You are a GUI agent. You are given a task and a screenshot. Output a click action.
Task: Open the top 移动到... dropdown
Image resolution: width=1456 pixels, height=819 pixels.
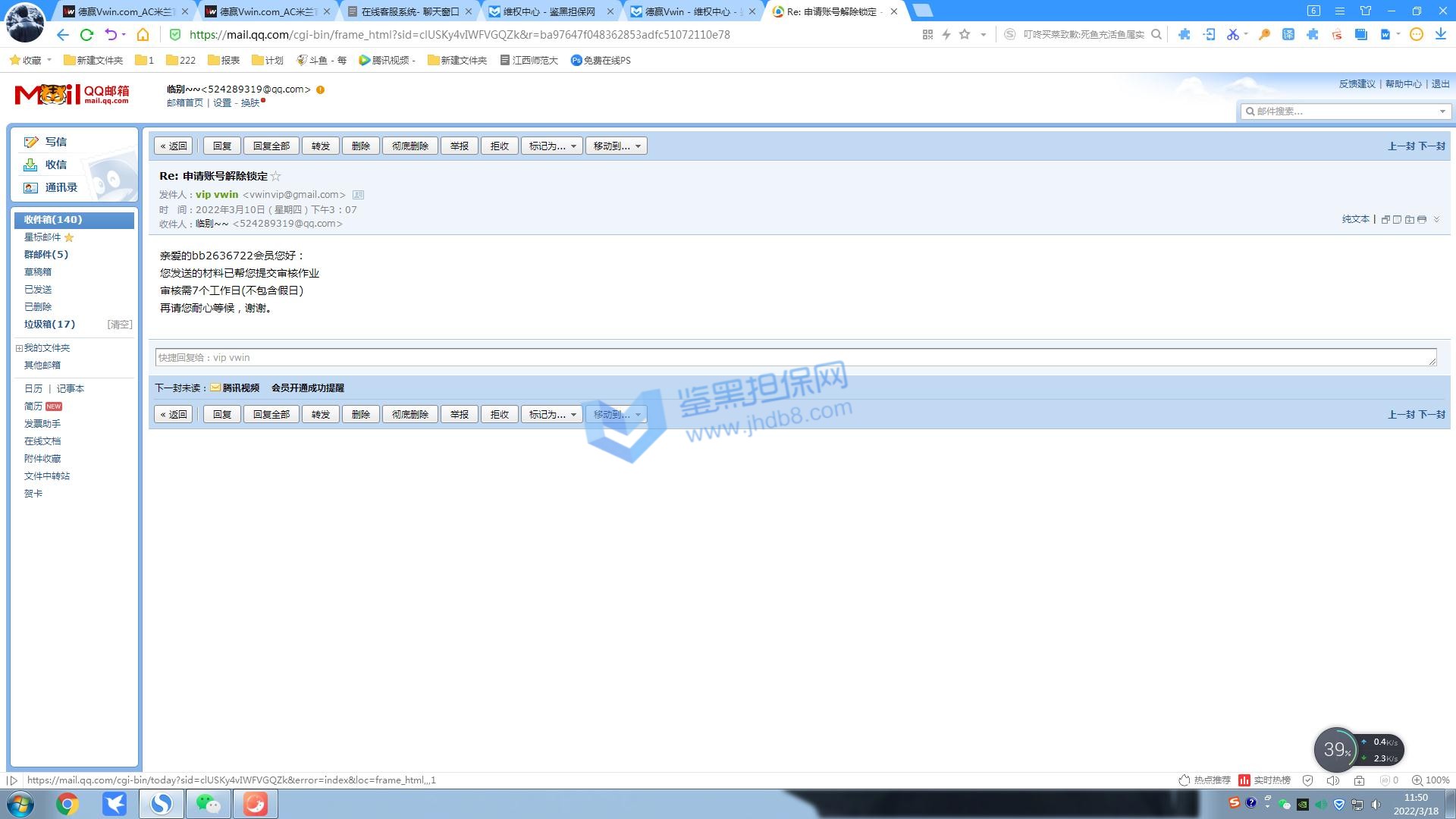point(616,146)
